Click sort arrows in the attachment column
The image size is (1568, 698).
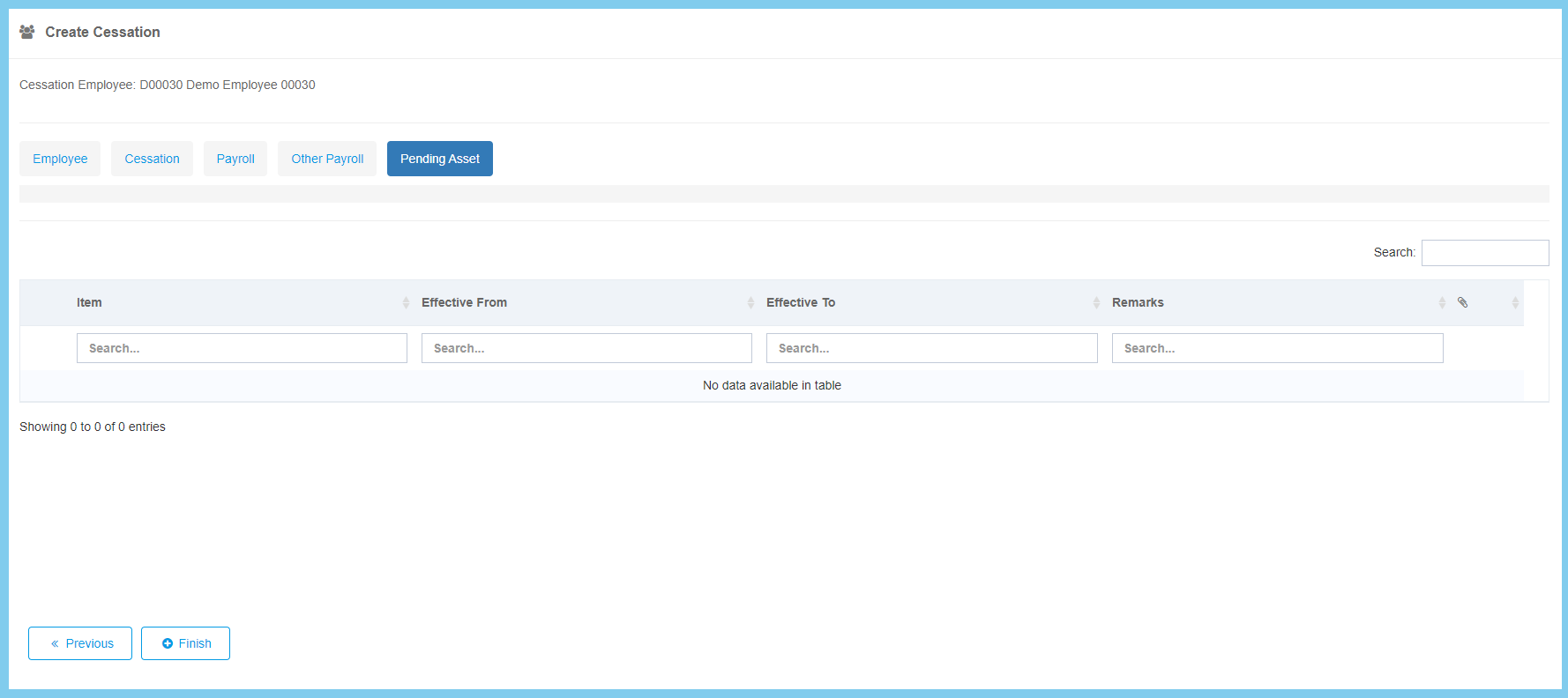click(1515, 302)
